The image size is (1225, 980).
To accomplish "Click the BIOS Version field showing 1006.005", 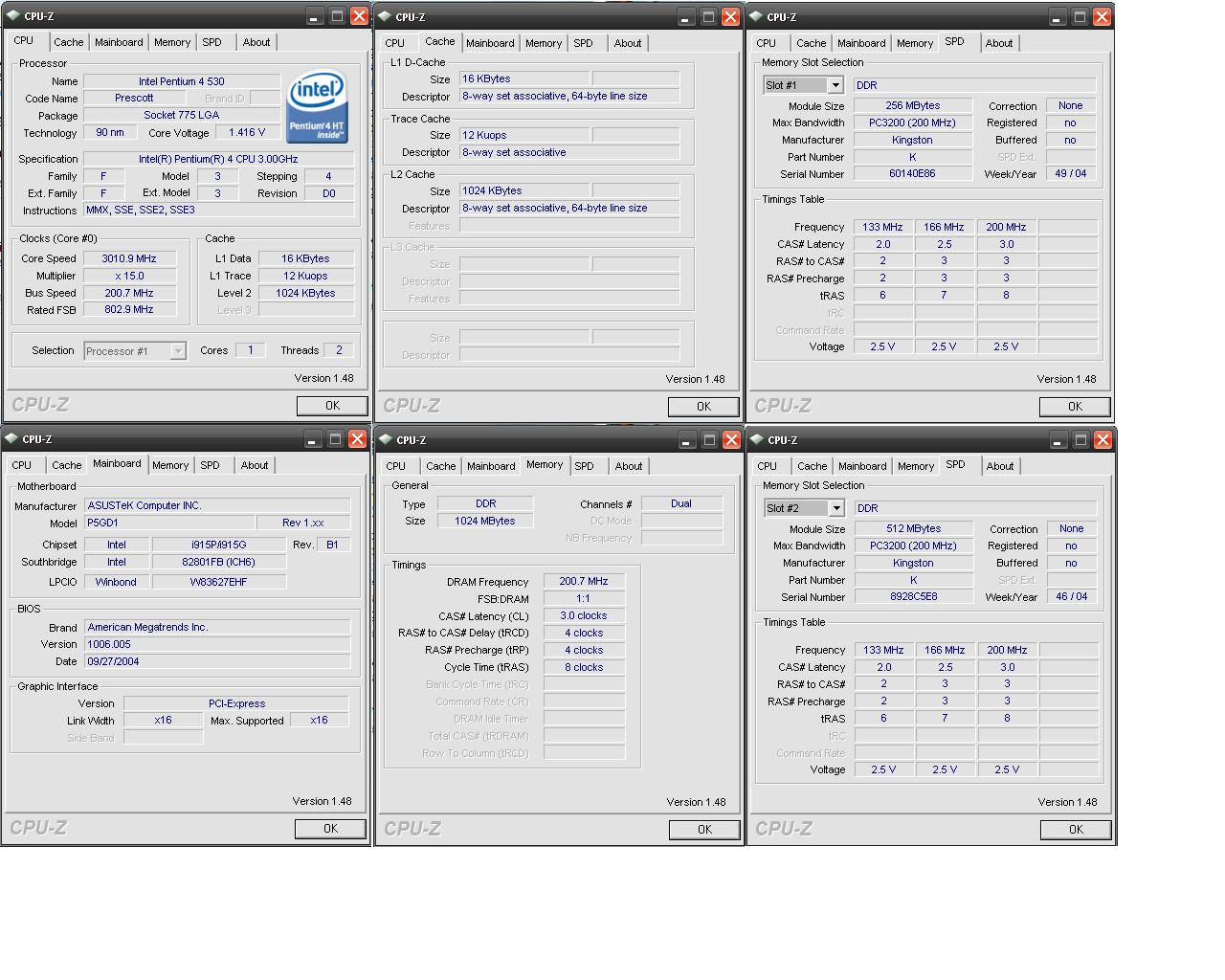I will pyautogui.click(x=217, y=644).
